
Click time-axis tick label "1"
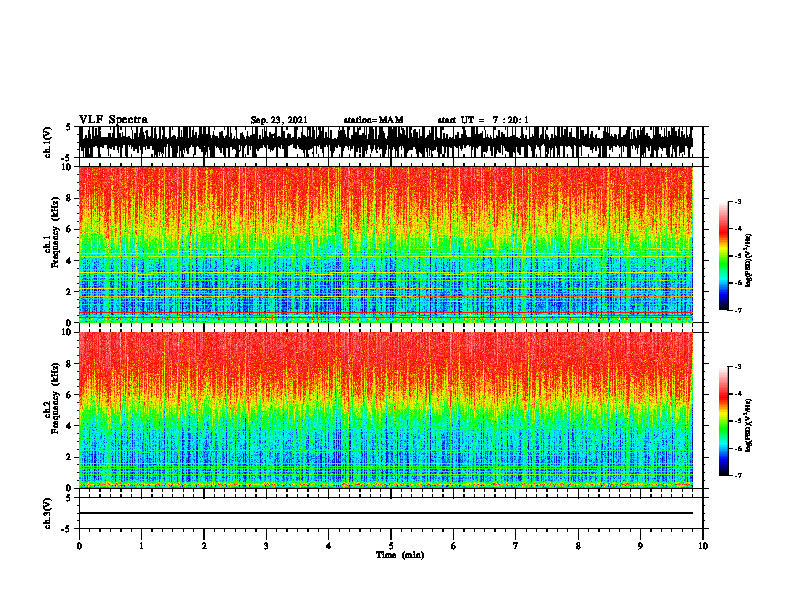tap(141, 546)
